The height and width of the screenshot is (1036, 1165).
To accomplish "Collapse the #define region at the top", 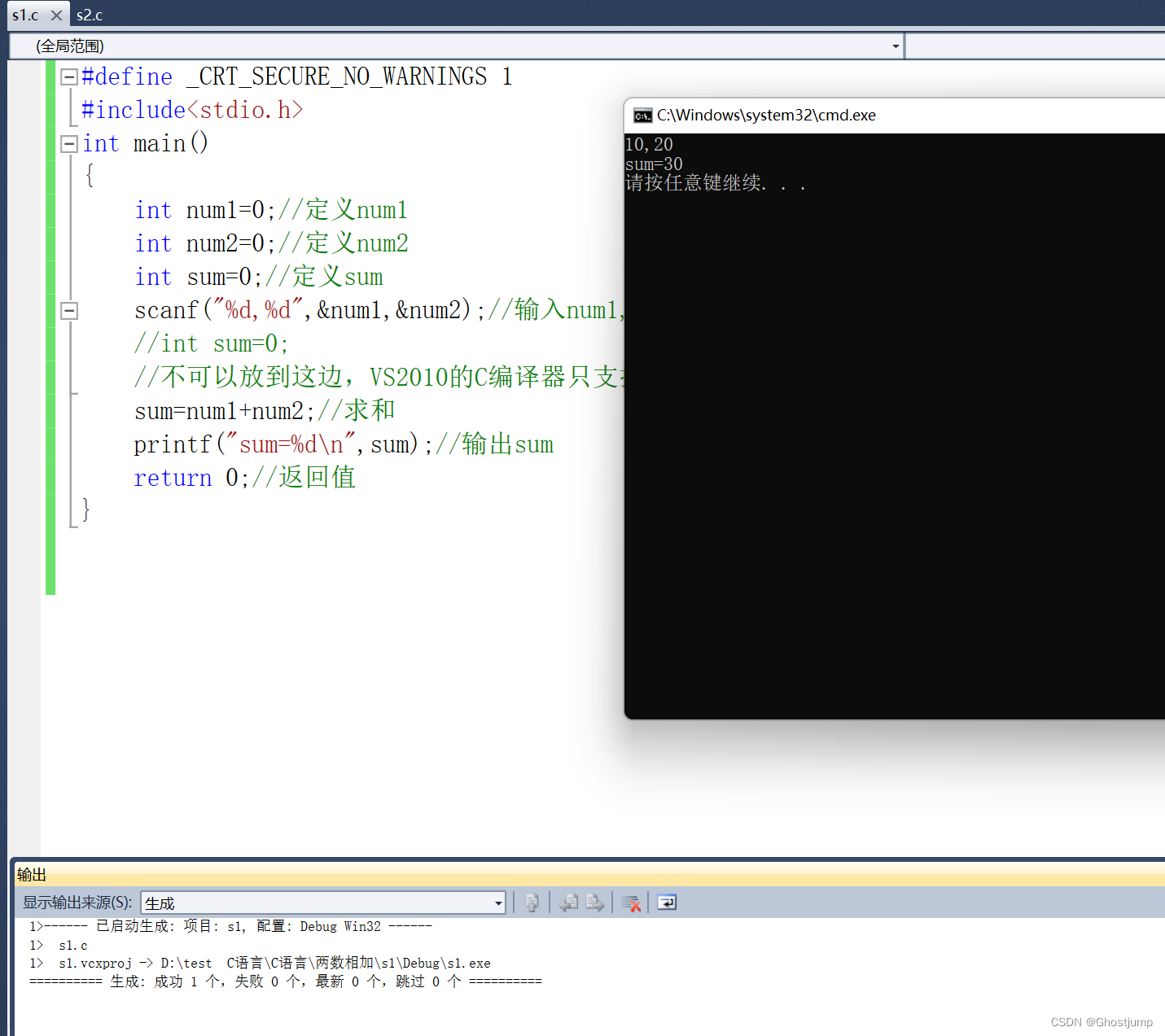I will coord(69,76).
